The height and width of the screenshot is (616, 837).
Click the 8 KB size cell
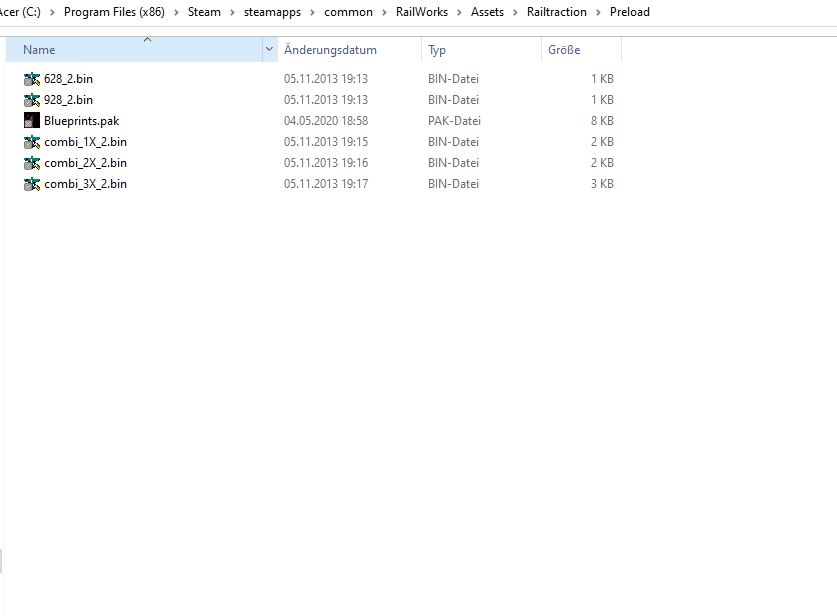coord(602,121)
